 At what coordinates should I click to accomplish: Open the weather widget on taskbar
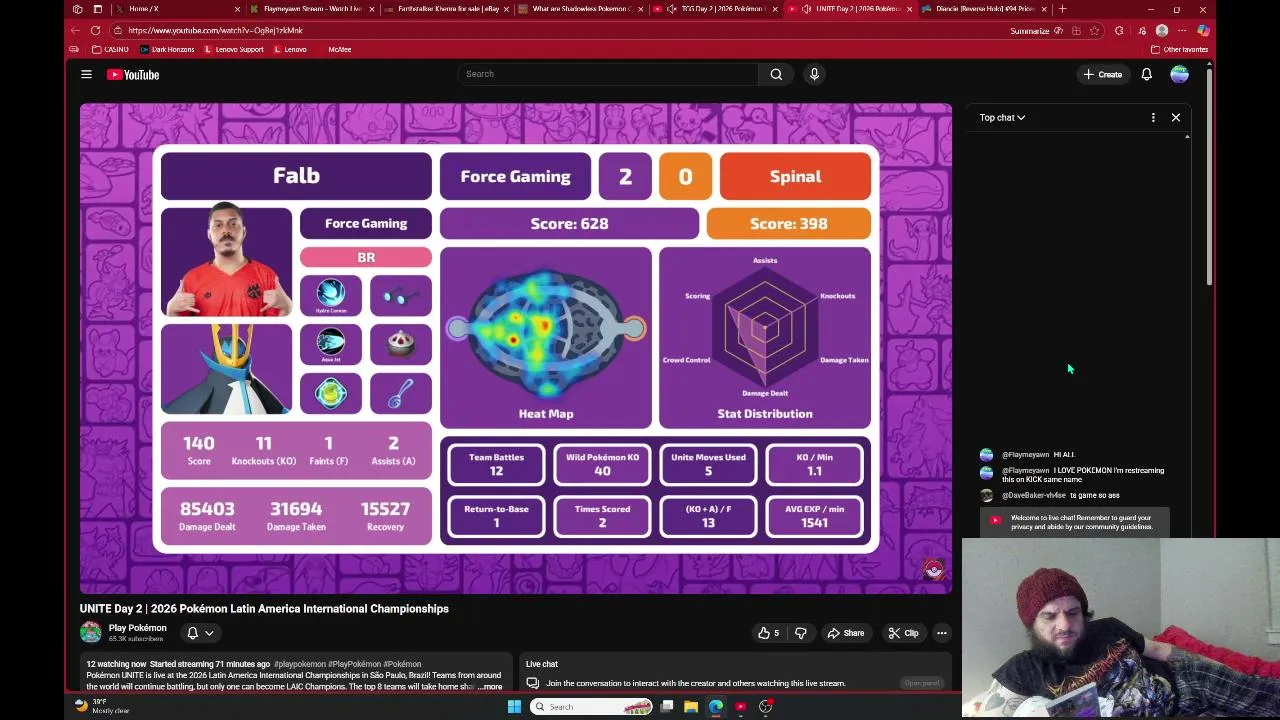(104, 707)
